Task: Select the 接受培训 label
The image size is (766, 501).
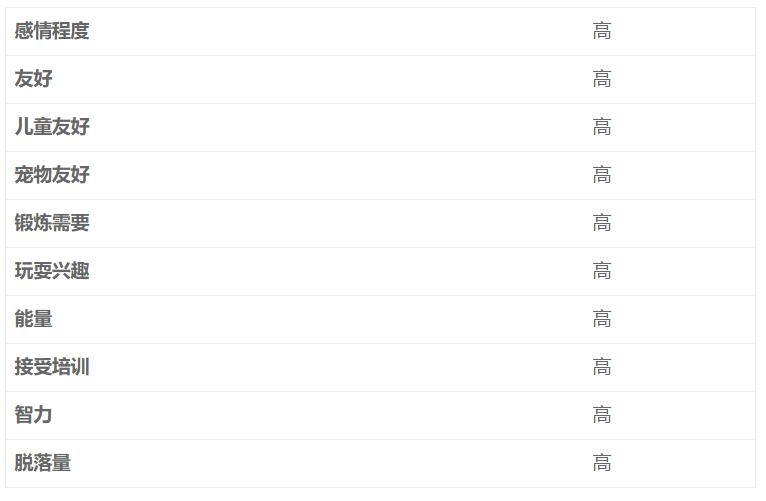Action: (x=52, y=367)
